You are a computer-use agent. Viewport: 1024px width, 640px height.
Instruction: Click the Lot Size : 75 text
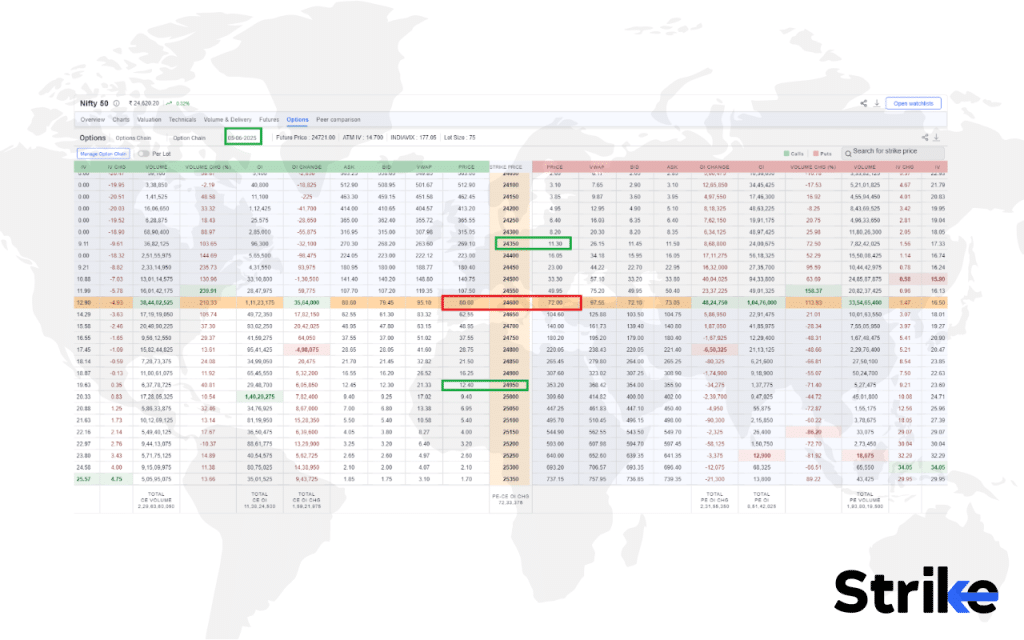(x=460, y=138)
